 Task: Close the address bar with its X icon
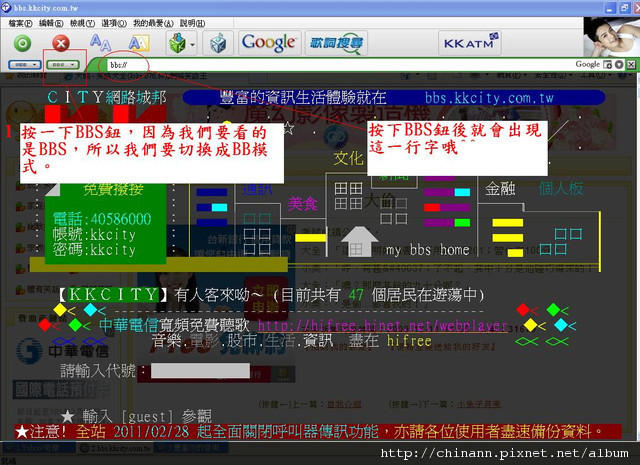click(631, 65)
